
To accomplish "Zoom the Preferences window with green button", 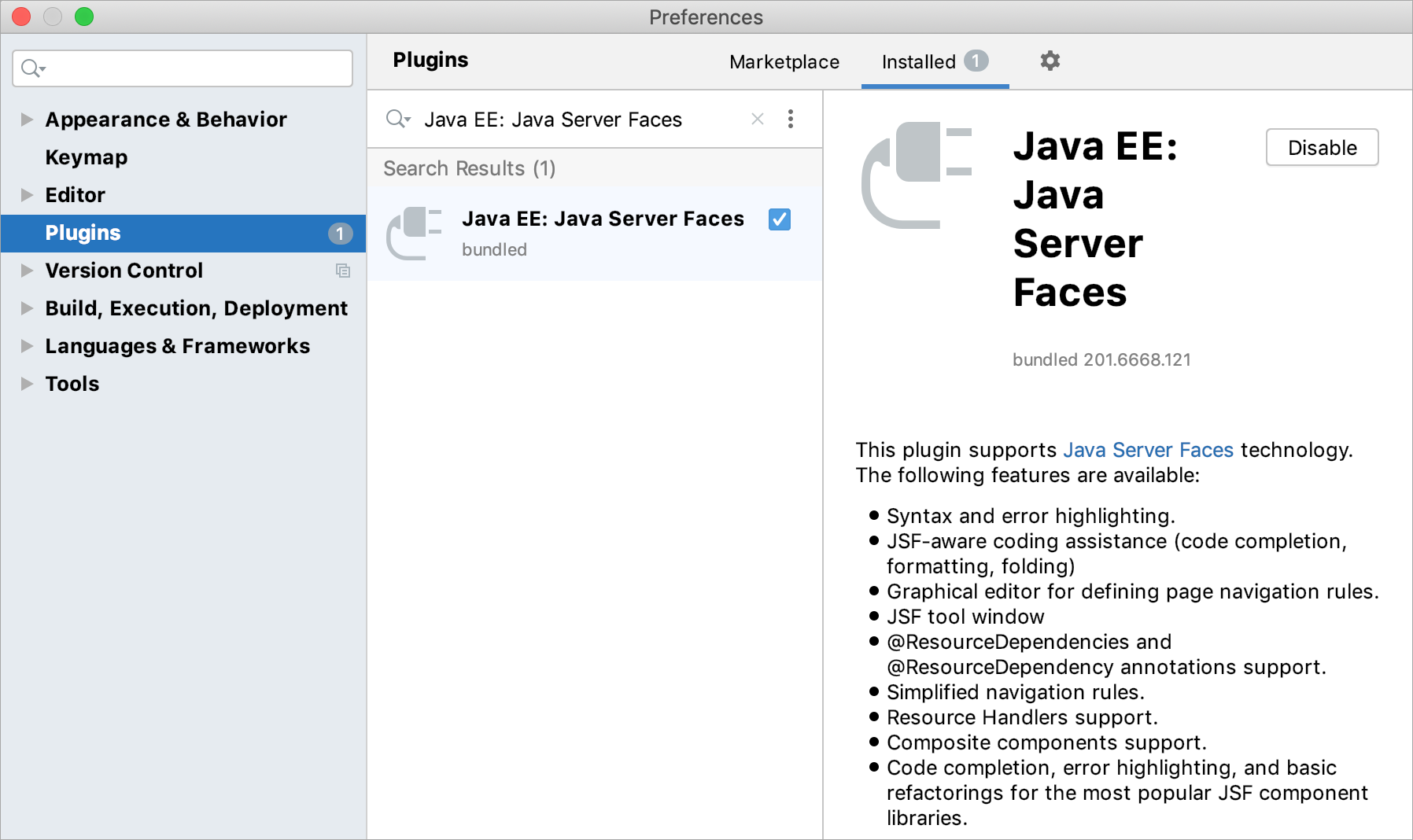I will (84, 17).
